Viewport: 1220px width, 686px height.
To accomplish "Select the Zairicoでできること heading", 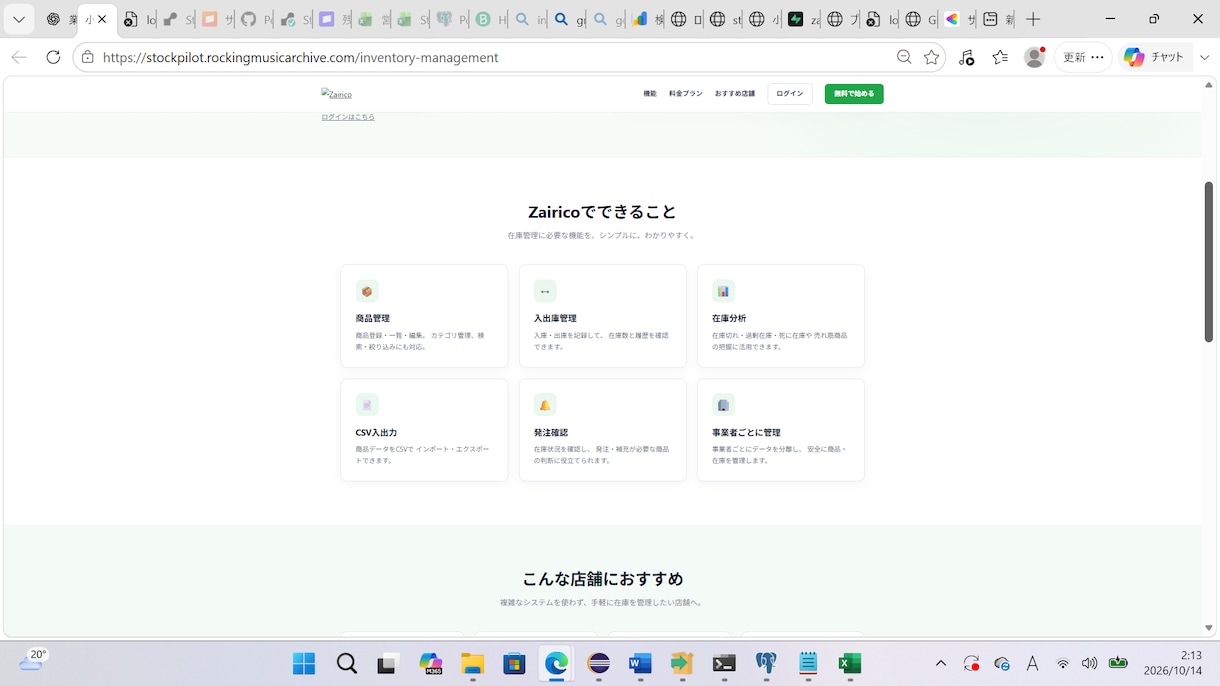I will pos(602,212).
